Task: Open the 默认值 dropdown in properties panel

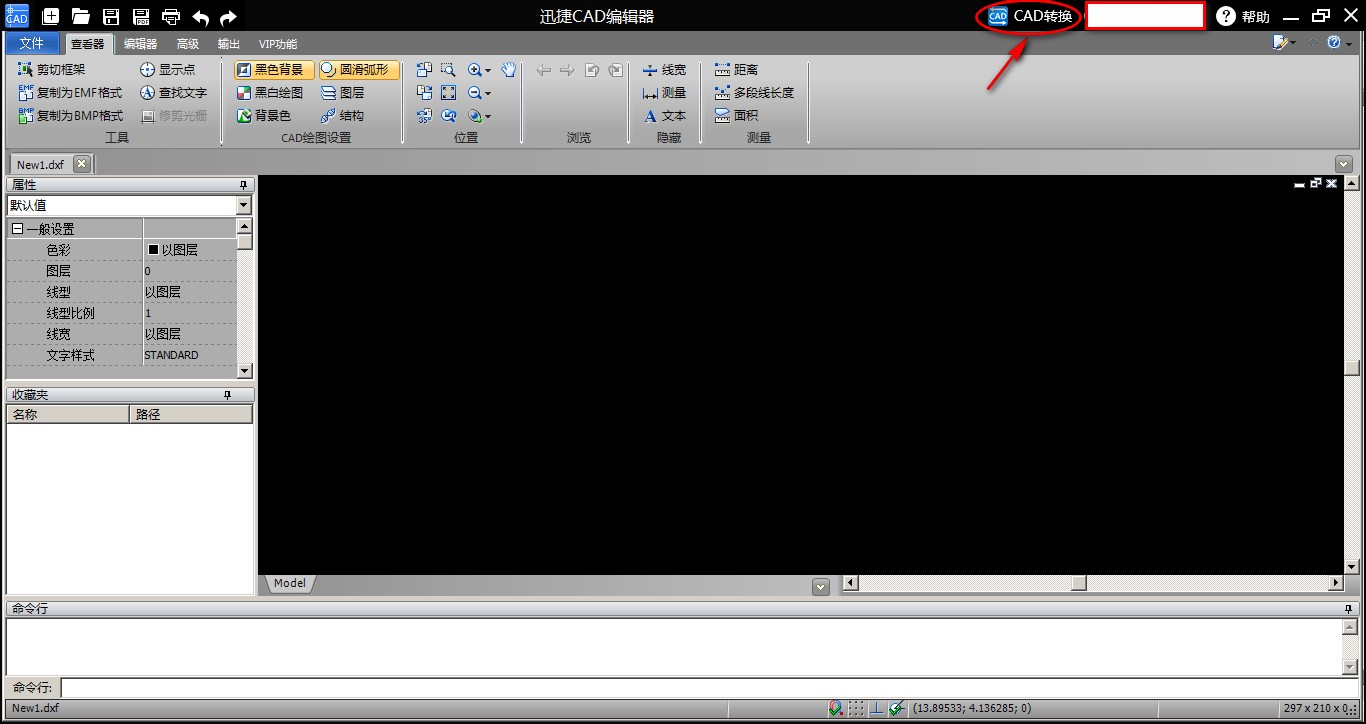Action: [x=244, y=205]
